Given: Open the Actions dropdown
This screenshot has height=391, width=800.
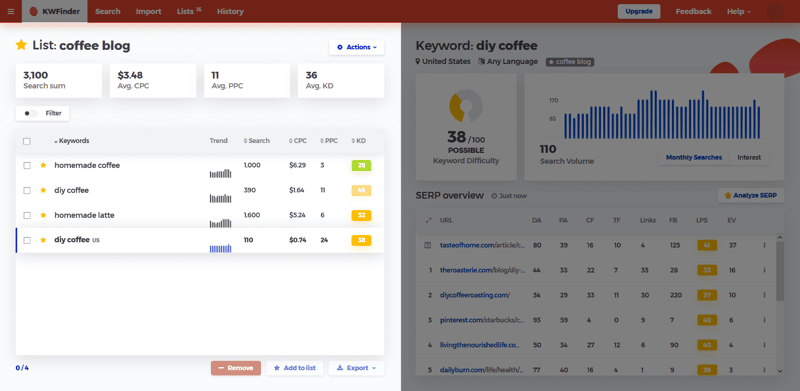Looking at the screenshot, I should (357, 47).
